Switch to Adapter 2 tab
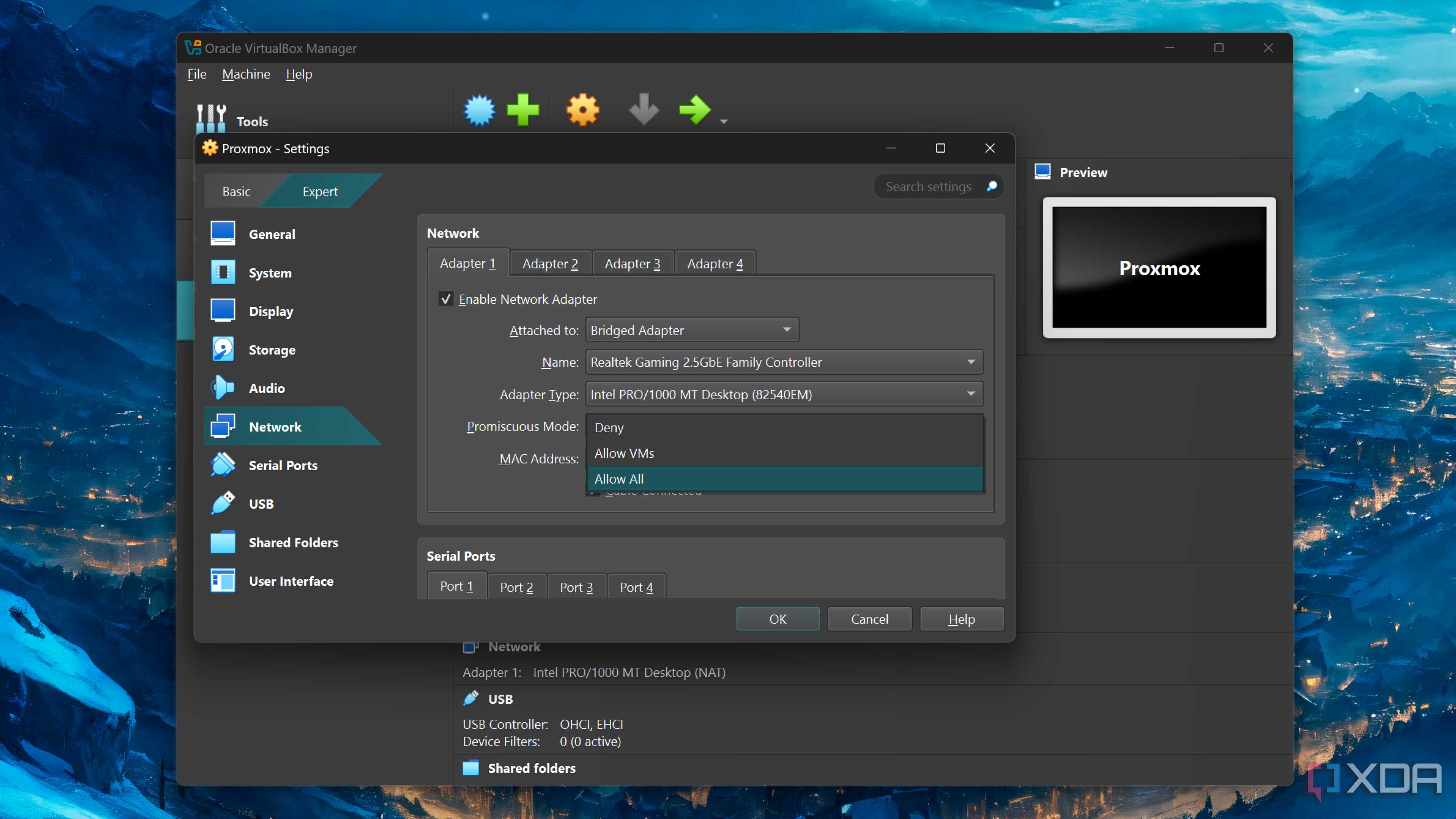Image resolution: width=1456 pixels, height=819 pixels. [x=550, y=264]
